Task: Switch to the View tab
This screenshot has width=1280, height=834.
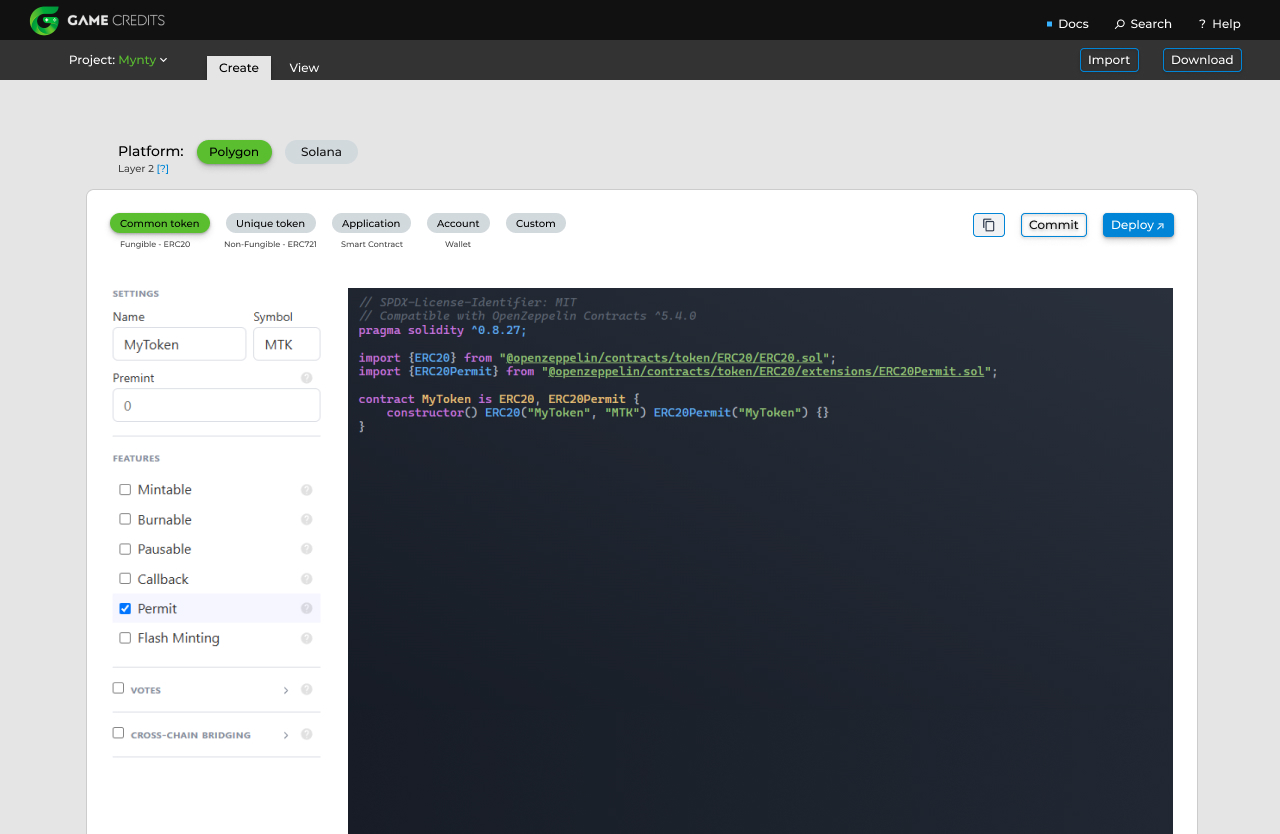Action: click(304, 68)
